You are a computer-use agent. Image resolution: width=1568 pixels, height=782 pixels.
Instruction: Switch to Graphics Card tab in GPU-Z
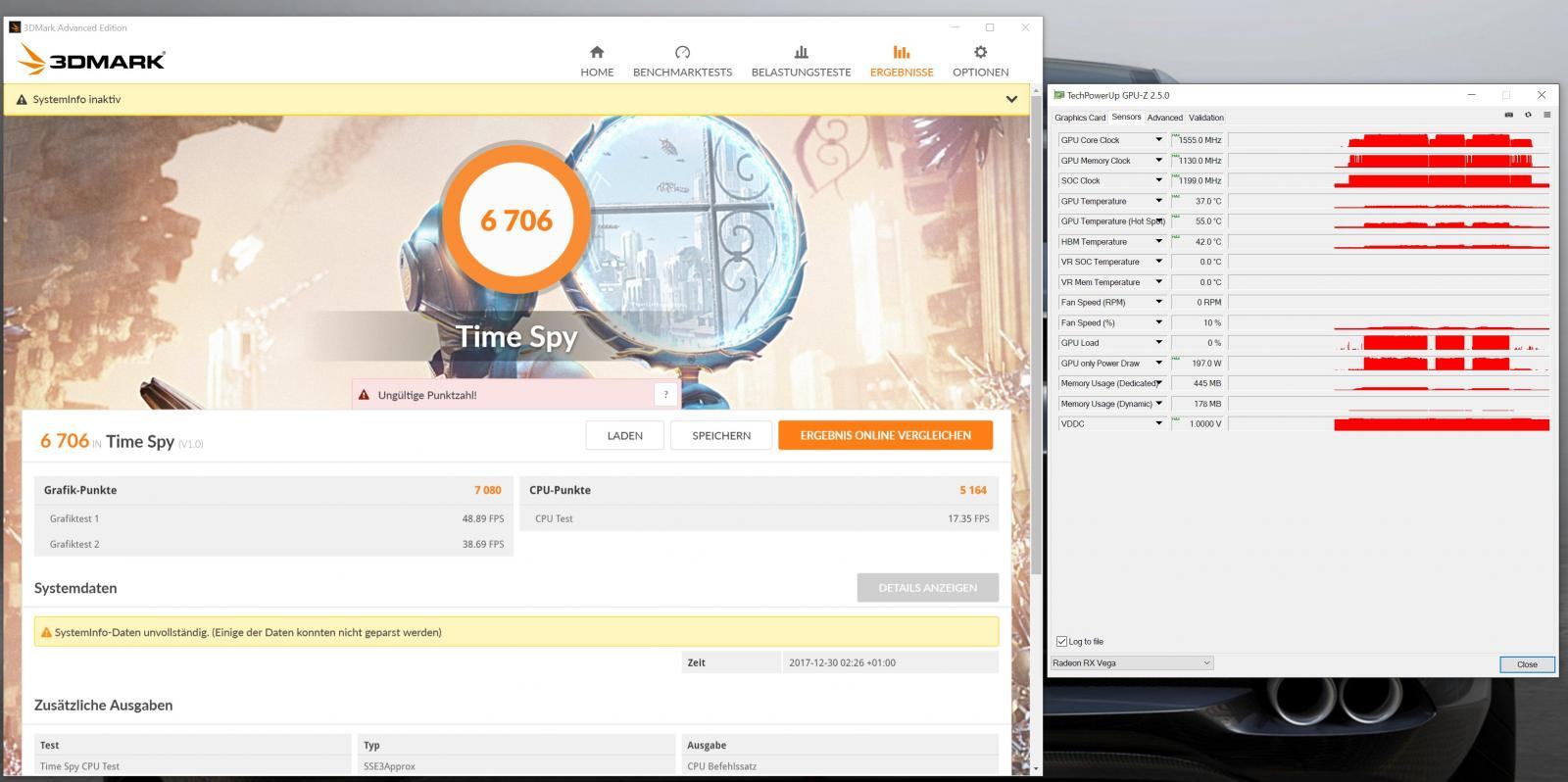[1080, 118]
